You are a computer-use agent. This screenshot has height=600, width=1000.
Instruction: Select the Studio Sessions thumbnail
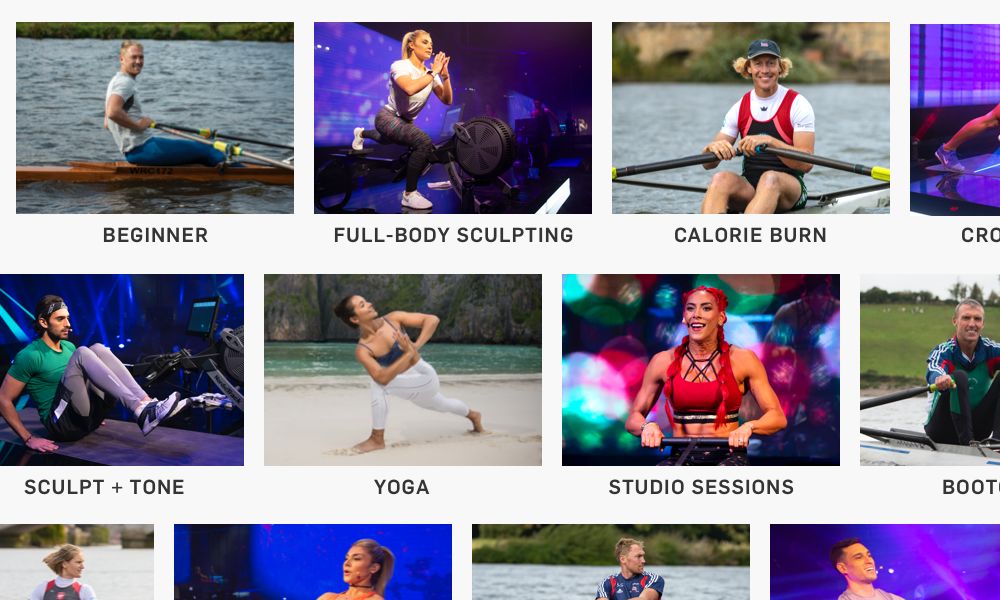coord(701,370)
